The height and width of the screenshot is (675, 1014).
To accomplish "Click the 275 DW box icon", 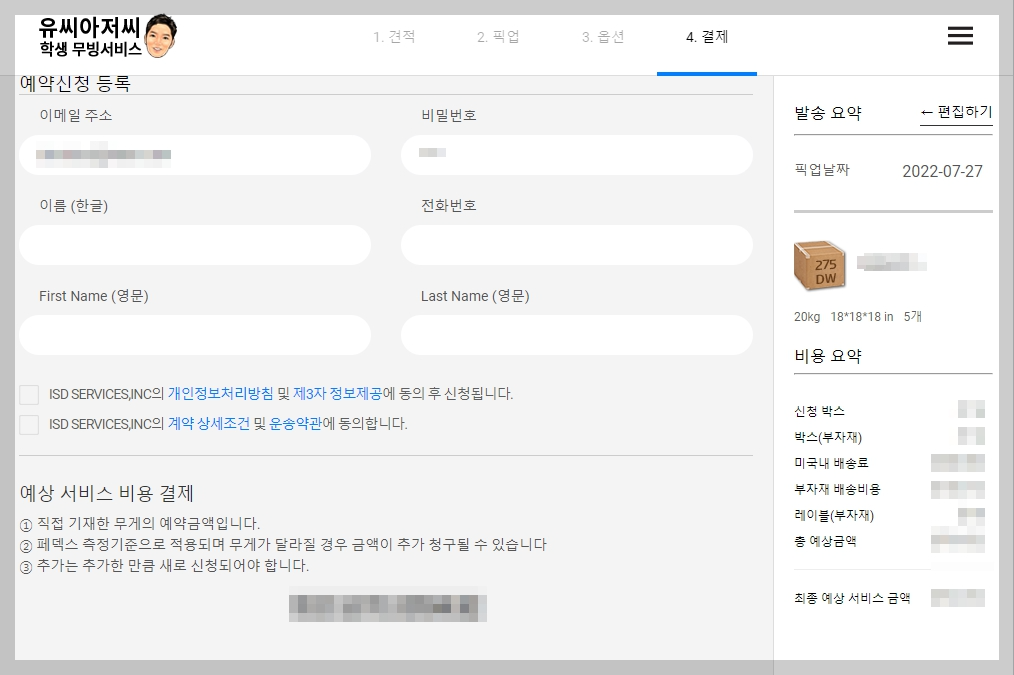I will point(819,265).
